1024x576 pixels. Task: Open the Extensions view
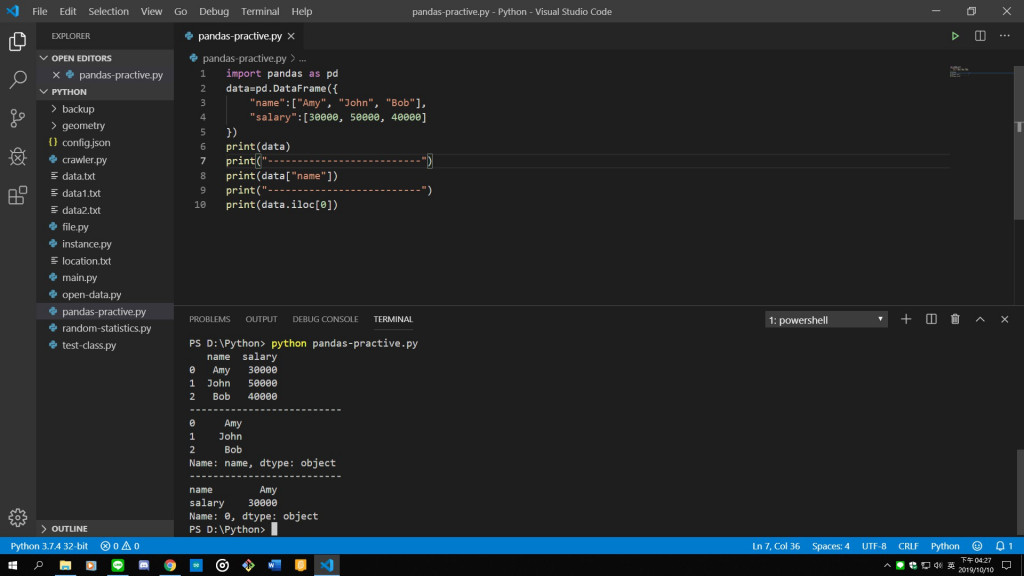pyautogui.click(x=18, y=195)
